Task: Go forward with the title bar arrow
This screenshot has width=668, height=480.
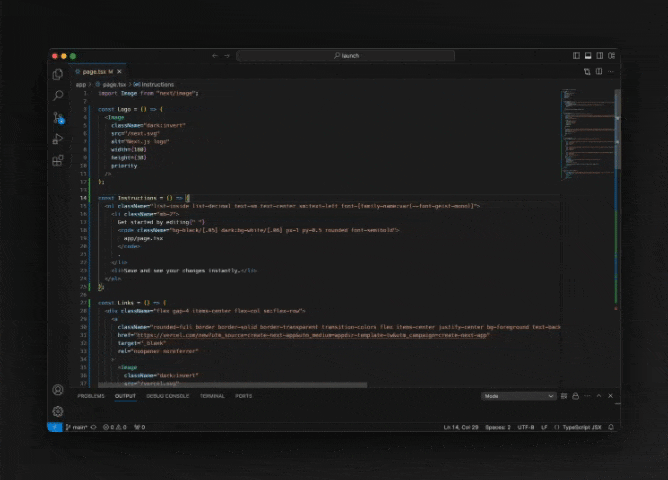Action: tap(227, 56)
